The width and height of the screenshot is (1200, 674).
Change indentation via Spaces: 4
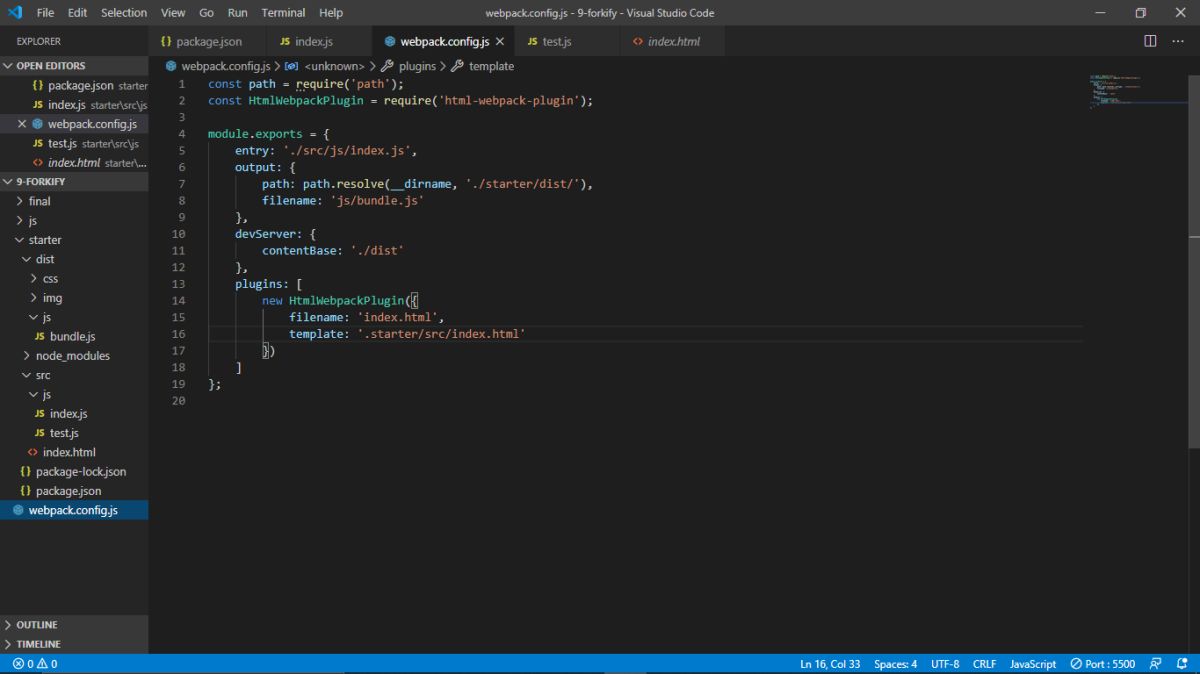tap(895, 664)
